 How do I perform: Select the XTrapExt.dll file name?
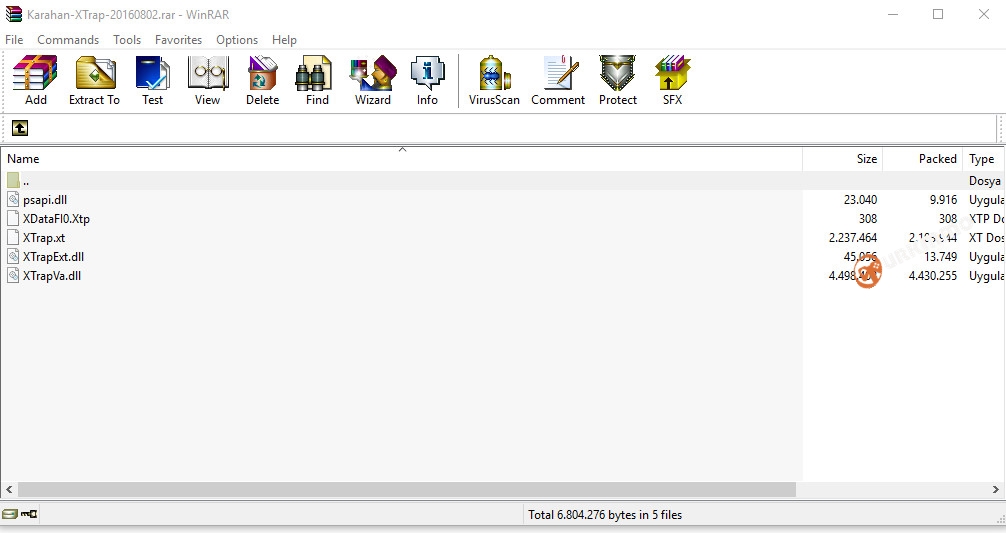pos(53,257)
